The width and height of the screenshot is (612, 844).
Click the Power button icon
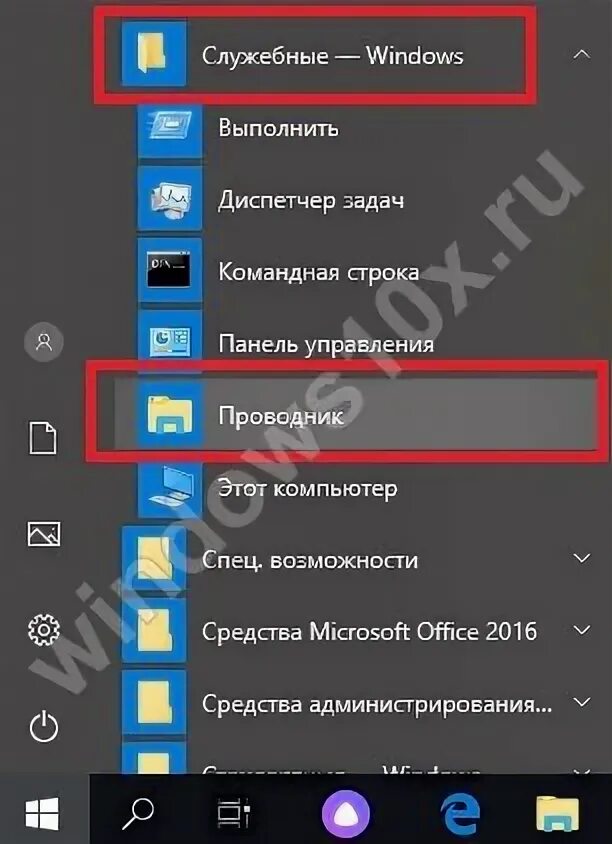44,725
